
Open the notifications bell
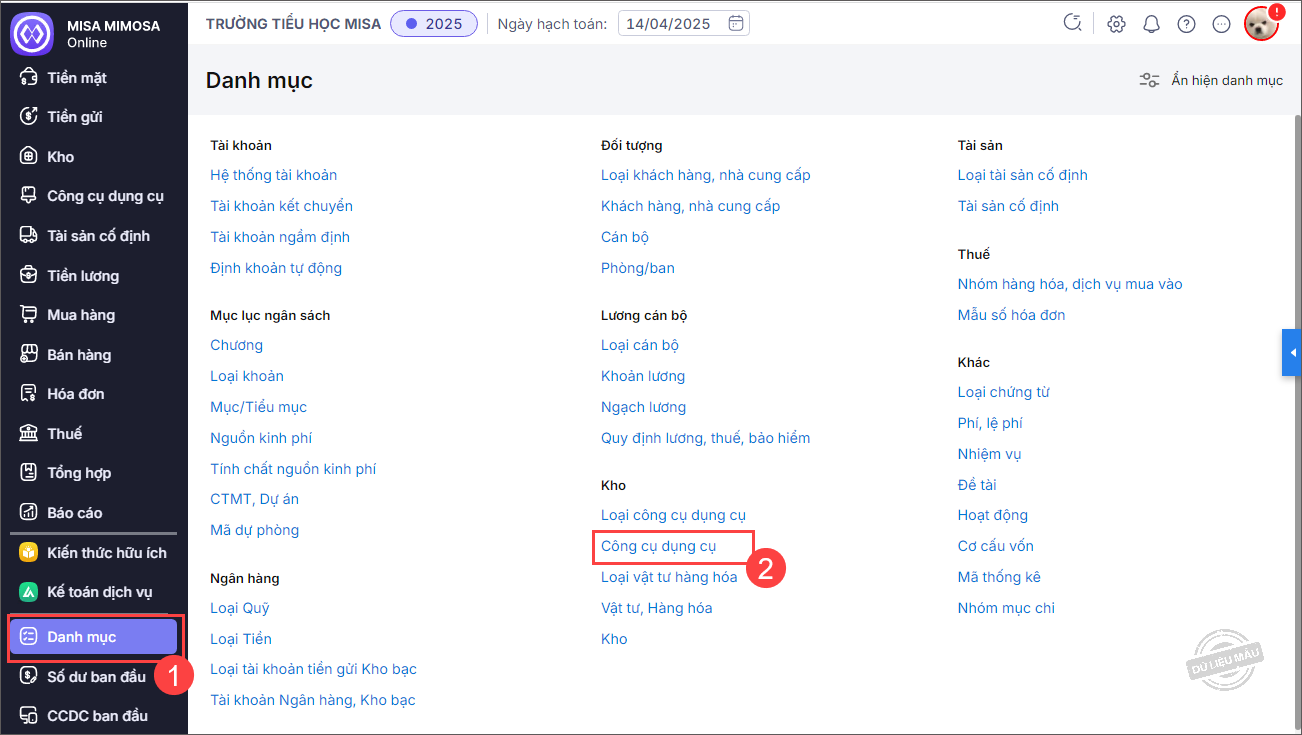pos(1151,24)
